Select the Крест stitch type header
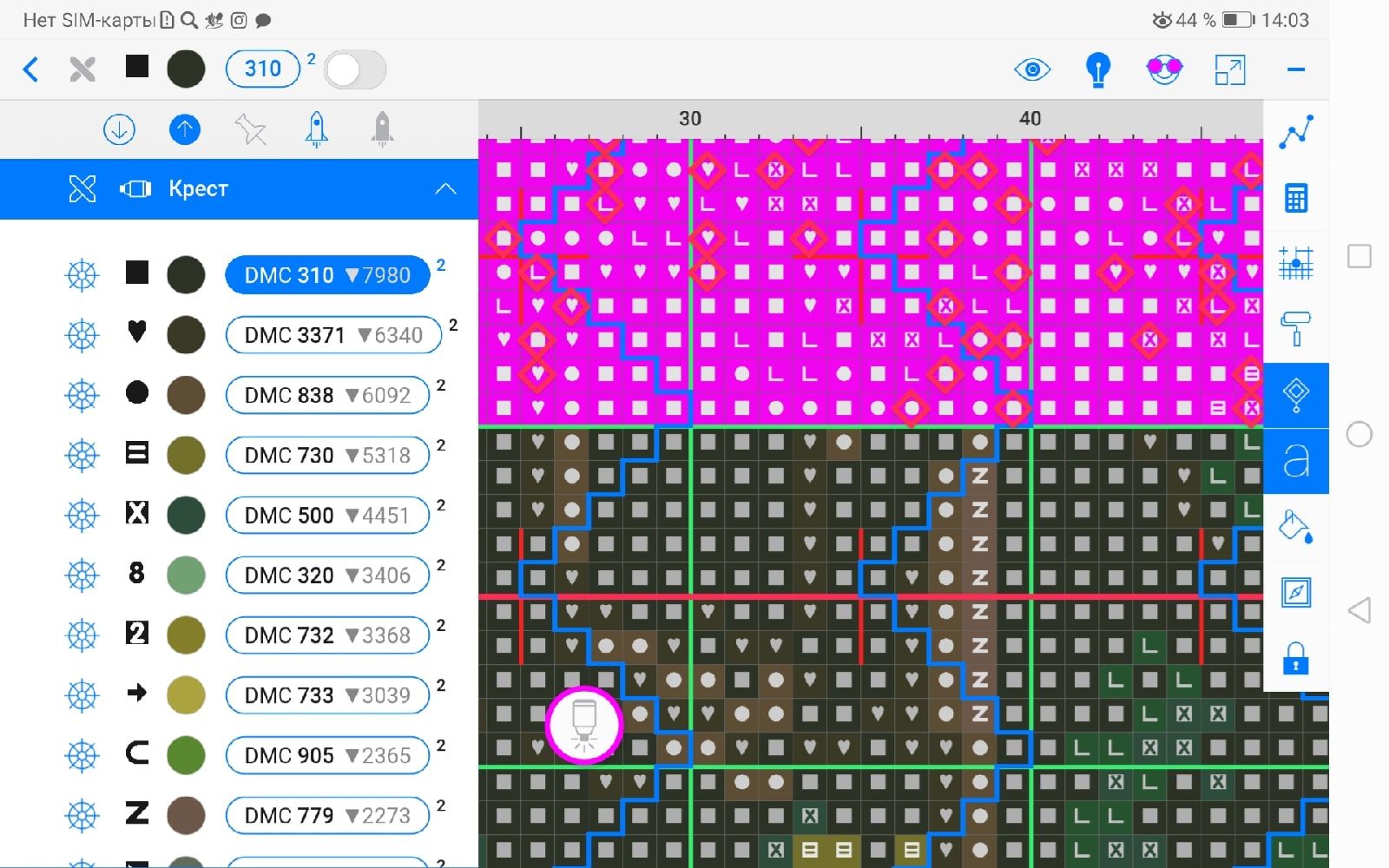Screen dimensions: 1389x868 coord(198,189)
